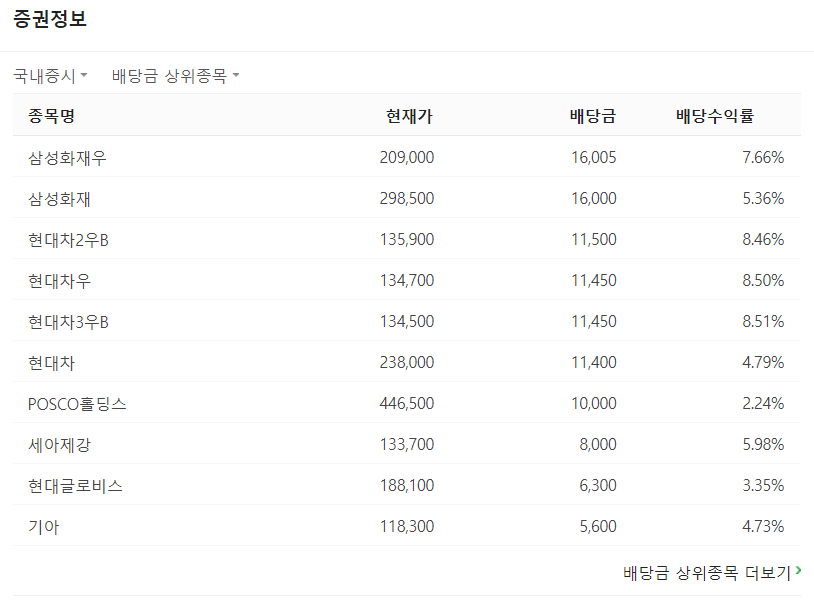814x601 pixels.
Task: Open the 국내증시 dropdown
Action: coord(50,76)
